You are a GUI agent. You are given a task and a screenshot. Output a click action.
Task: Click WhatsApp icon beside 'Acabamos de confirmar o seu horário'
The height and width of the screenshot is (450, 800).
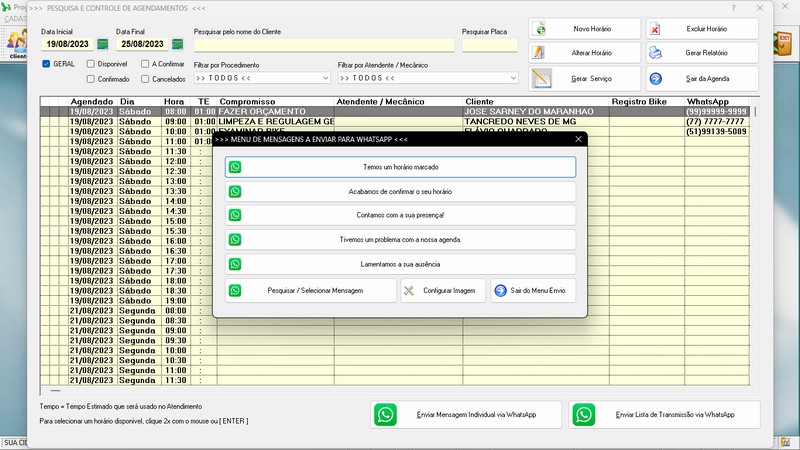coord(235,192)
